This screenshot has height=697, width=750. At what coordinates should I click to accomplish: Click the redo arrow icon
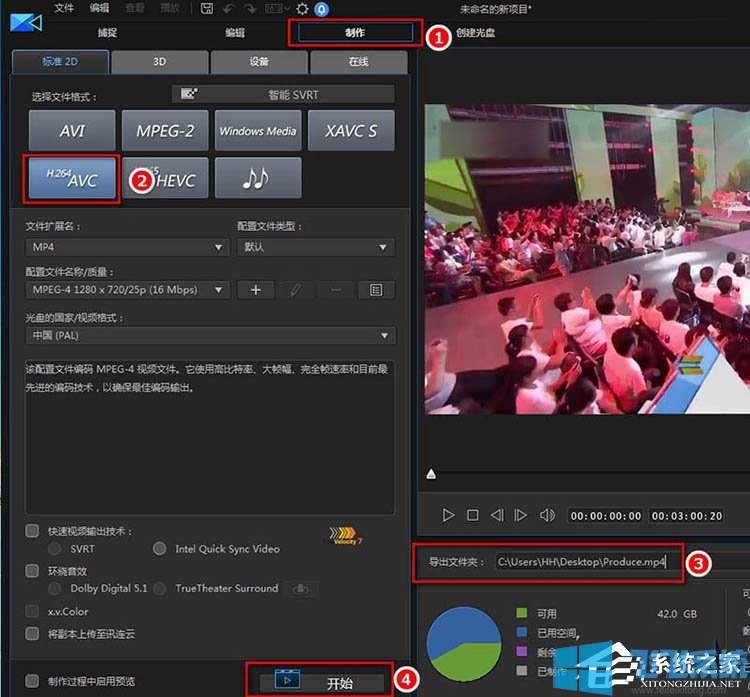point(250,9)
